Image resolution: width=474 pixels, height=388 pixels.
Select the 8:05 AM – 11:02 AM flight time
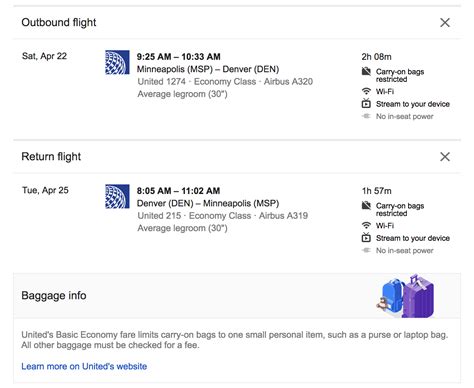click(x=178, y=191)
